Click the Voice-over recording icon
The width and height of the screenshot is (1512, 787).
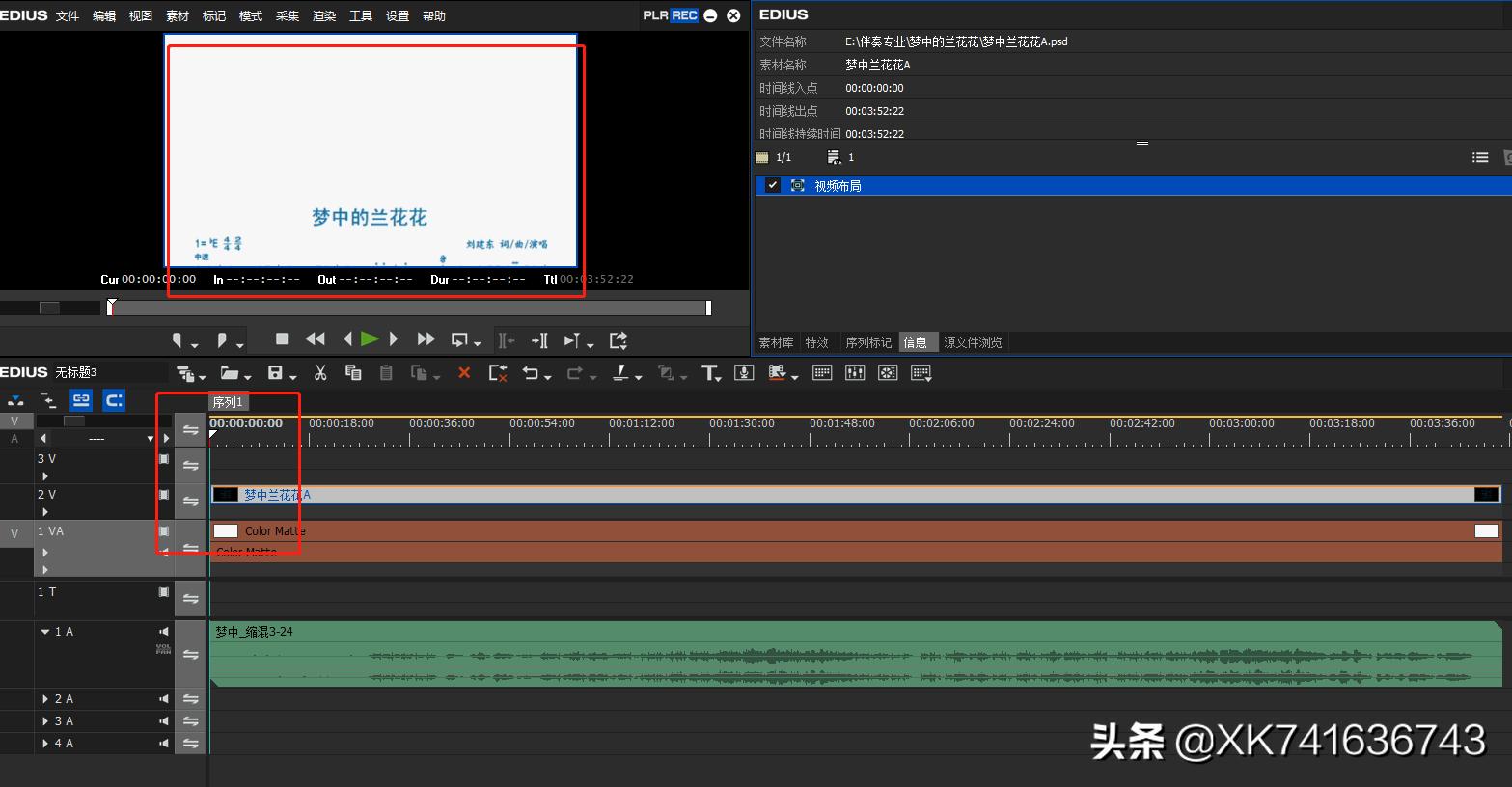(744, 373)
